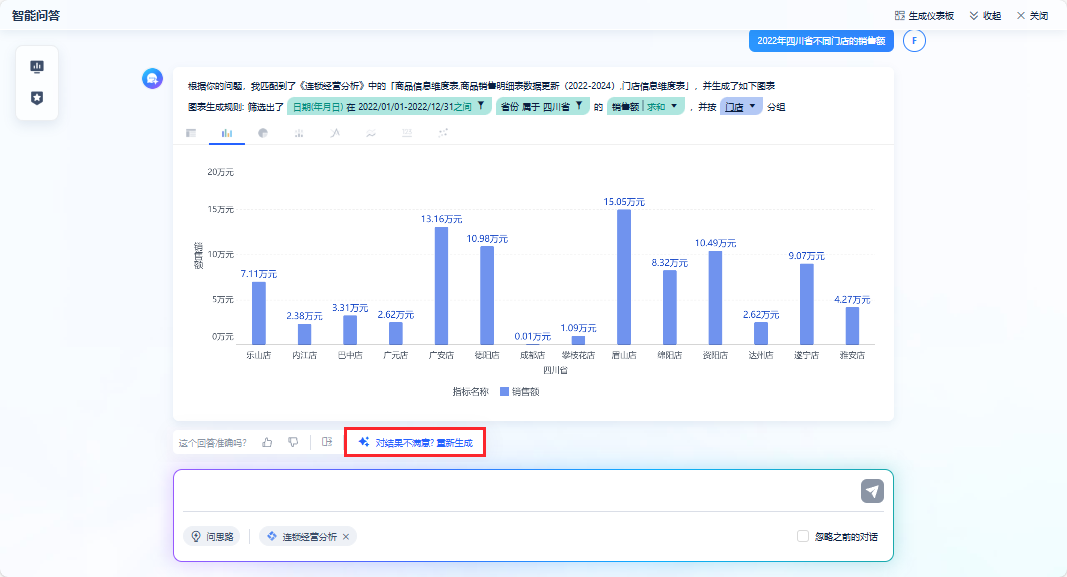Click the thumbs down feedback icon
The image size is (1067, 577).
[x=293, y=442]
